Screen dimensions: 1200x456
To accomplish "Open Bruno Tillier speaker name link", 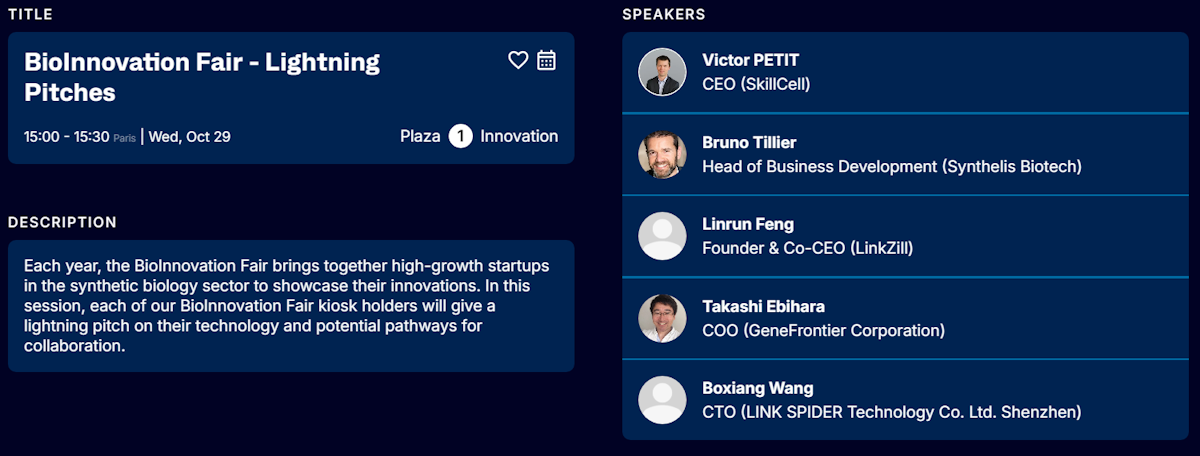I will coord(749,142).
